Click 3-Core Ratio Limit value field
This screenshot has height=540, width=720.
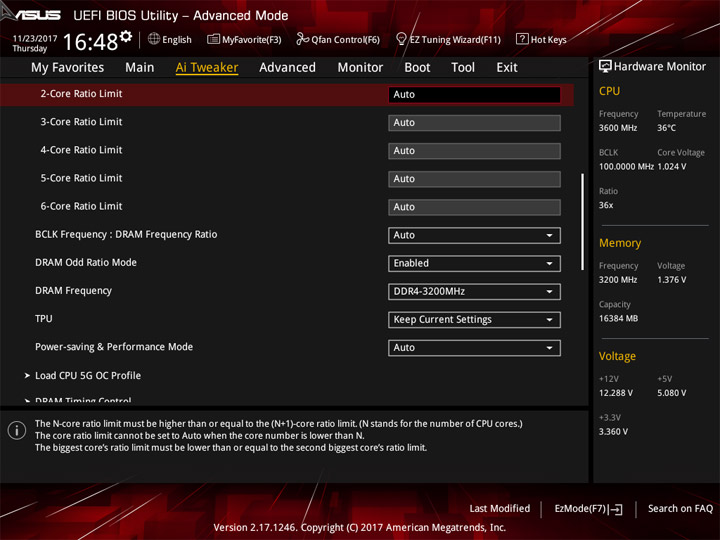pos(474,123)
